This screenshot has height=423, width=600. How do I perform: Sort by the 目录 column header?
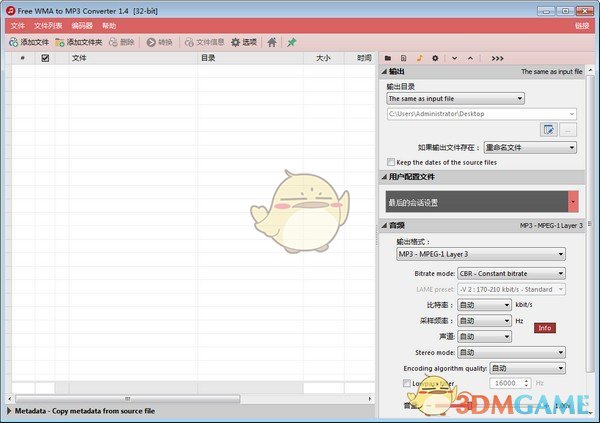click(250, 58)
